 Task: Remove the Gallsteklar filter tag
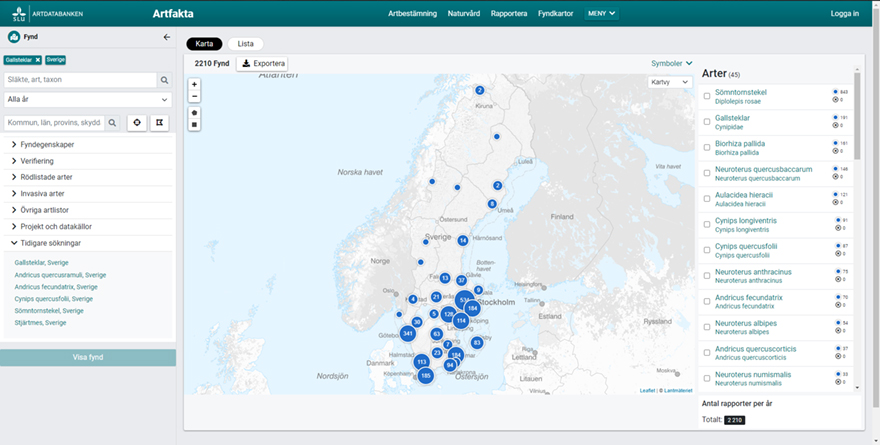[x=38, y=59]
